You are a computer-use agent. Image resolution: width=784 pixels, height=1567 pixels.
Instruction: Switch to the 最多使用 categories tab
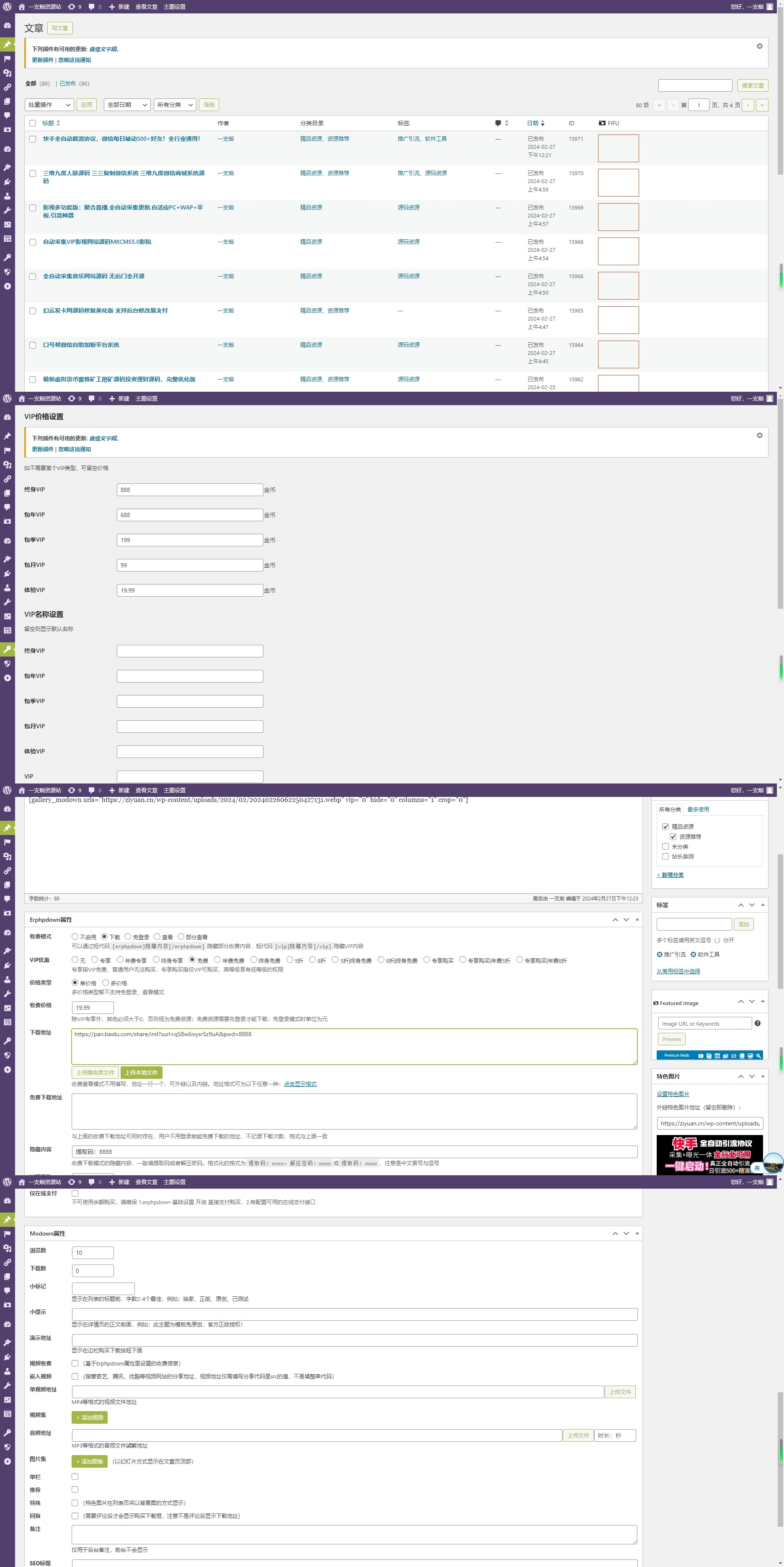(x=698, y=809)
